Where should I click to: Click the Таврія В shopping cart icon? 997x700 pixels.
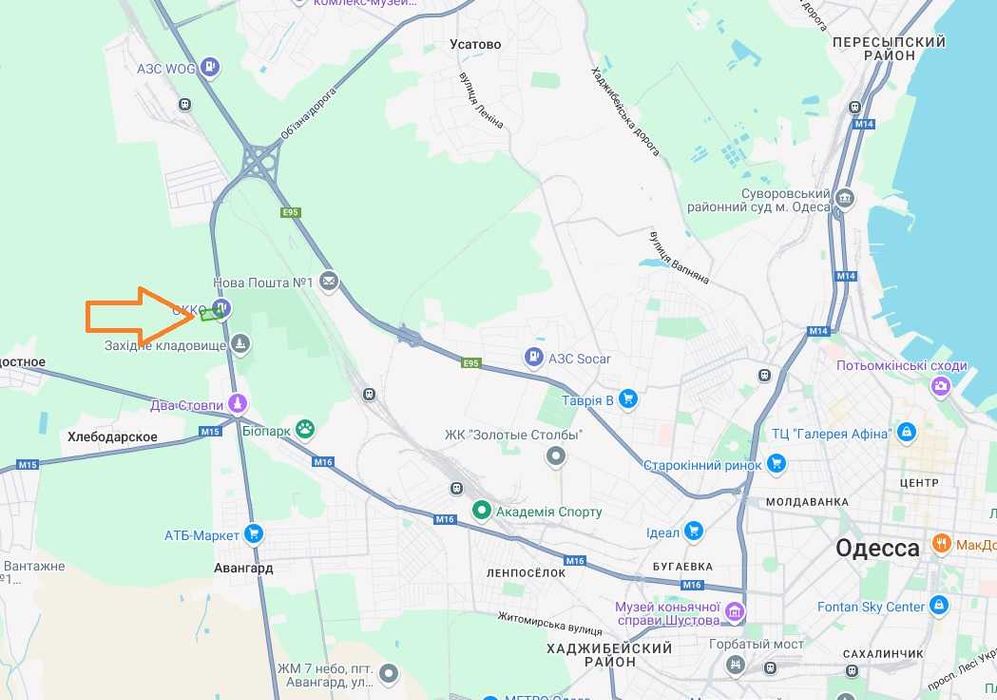click(628, 399)
